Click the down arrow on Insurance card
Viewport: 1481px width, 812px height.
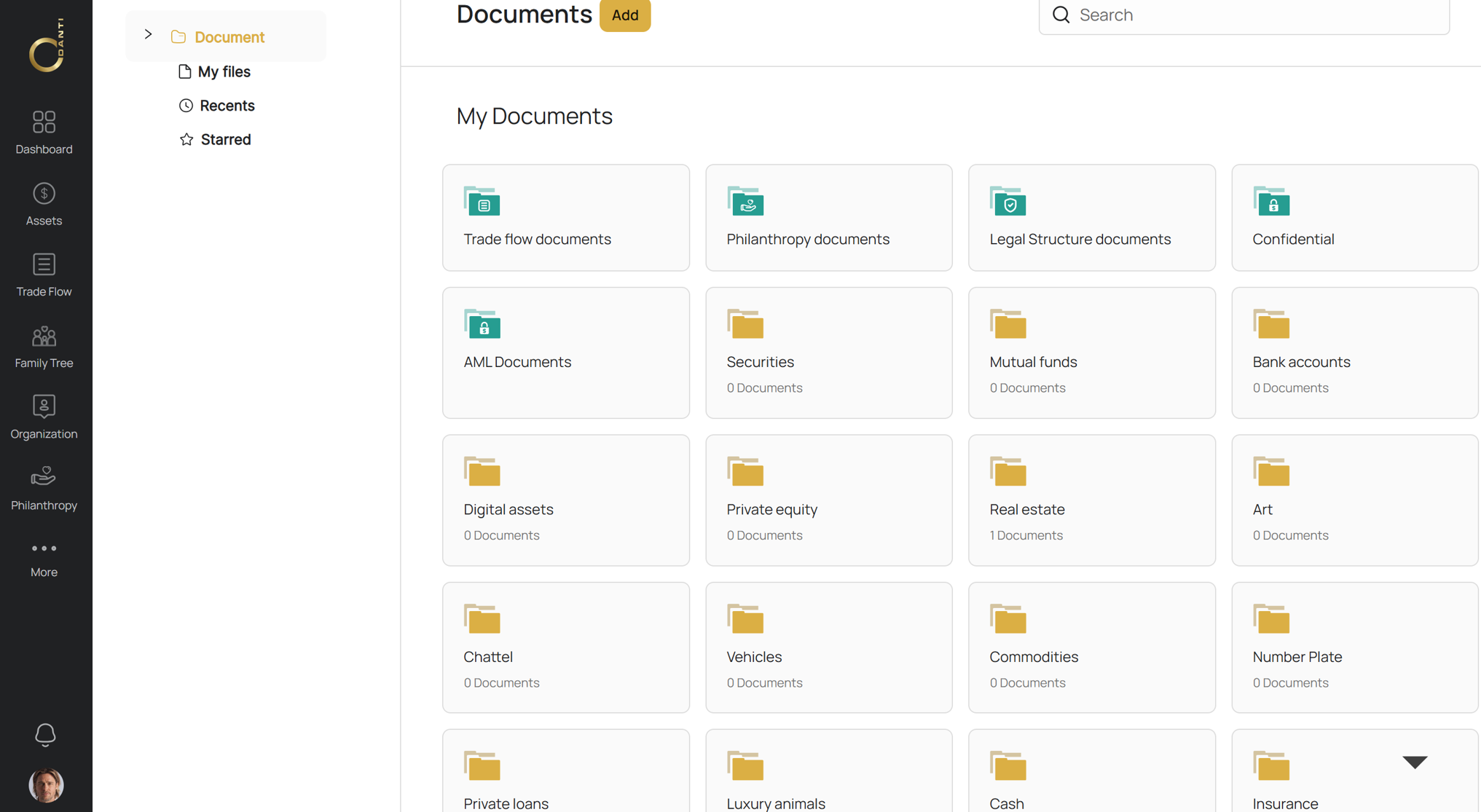[x=1414, y=762]
